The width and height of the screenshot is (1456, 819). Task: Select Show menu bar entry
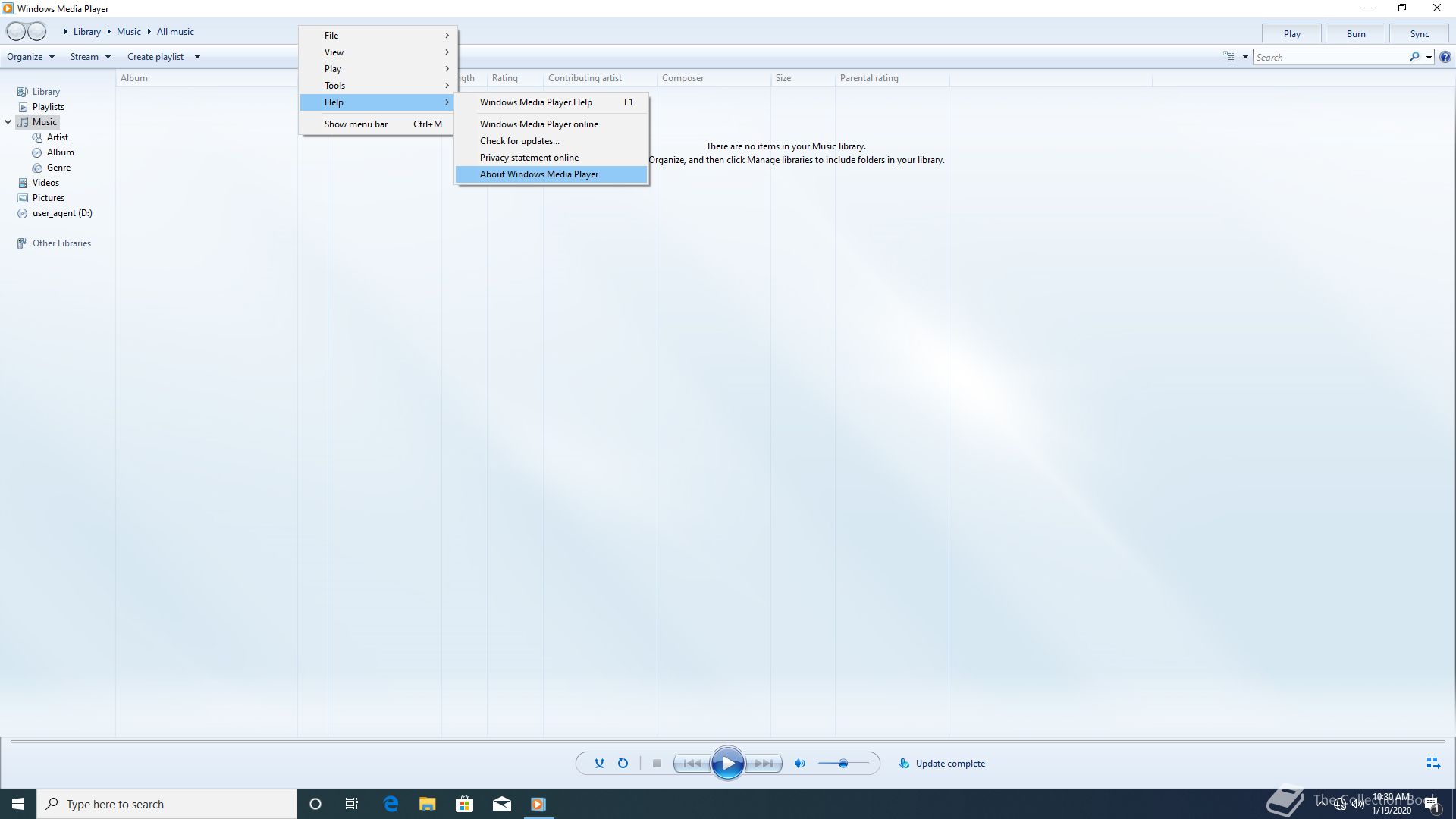click(377, 124)
